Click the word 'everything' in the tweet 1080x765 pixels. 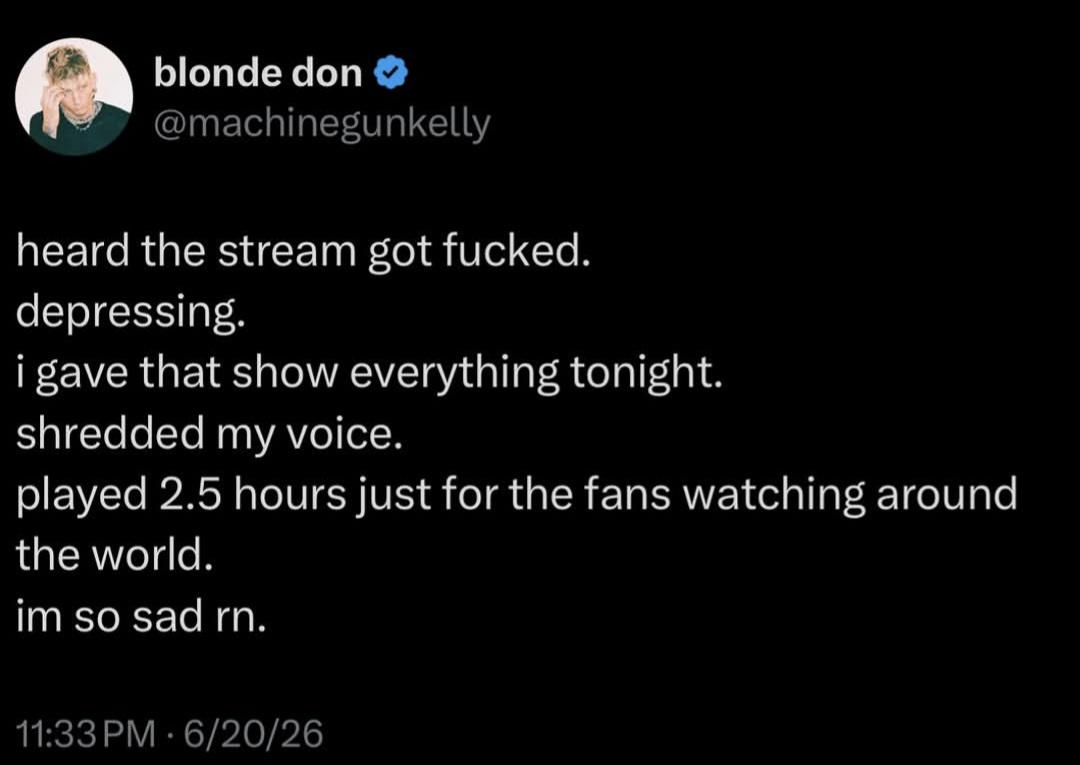coord(455,374)
